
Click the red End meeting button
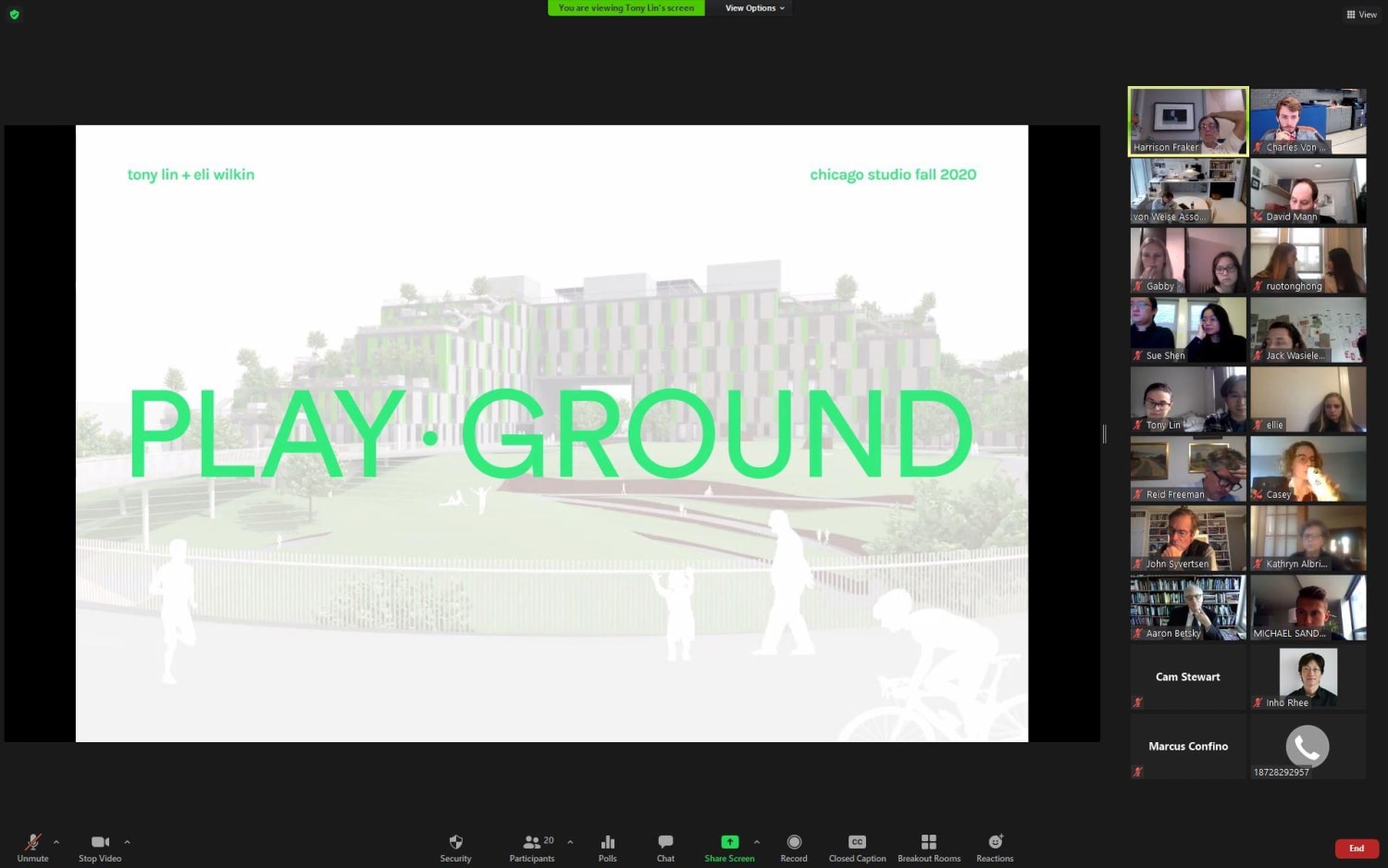click(x=1356, y=849)
